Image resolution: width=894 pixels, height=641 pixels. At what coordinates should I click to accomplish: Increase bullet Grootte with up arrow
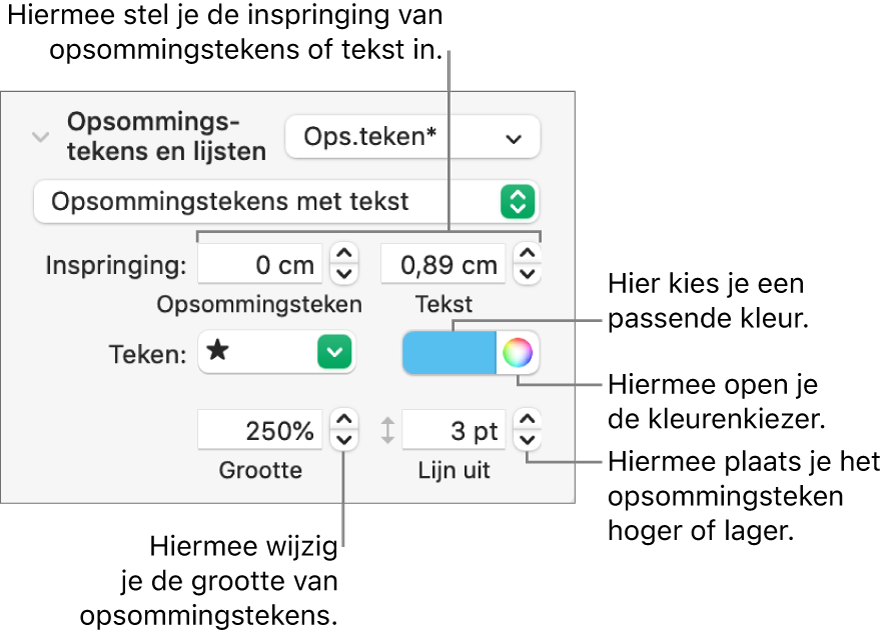343,420
